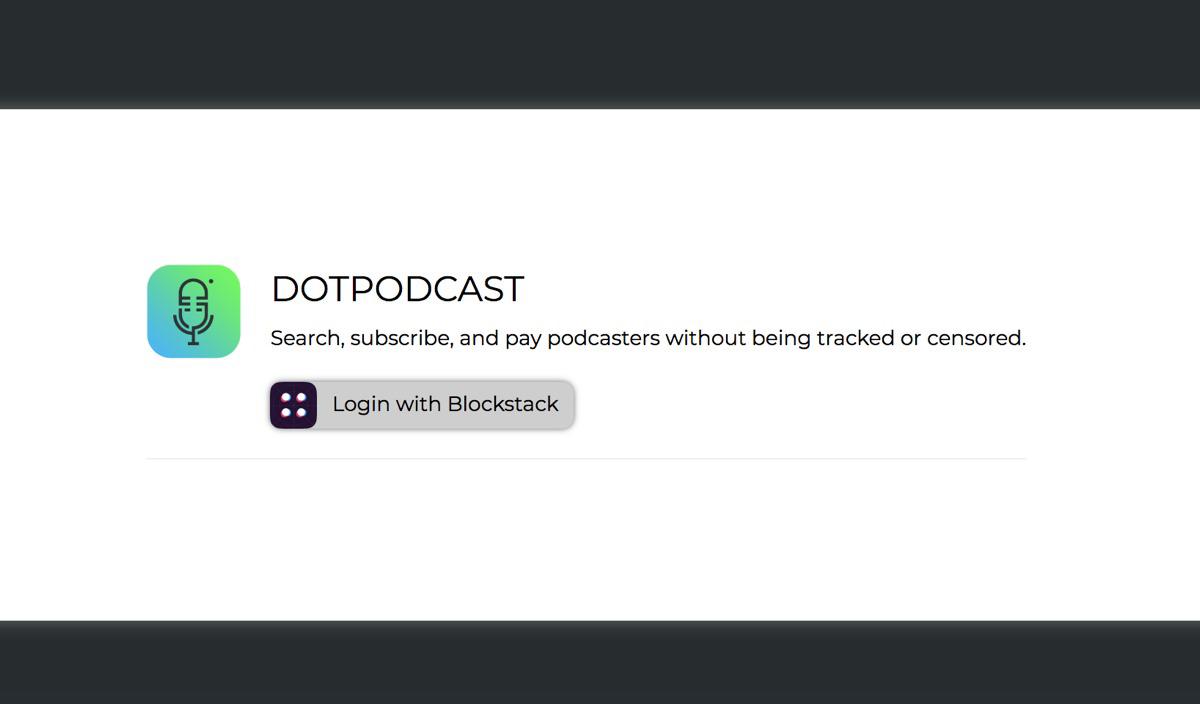Click the Login with Blockstack button
1200x704 pixels.
point(422,404)
